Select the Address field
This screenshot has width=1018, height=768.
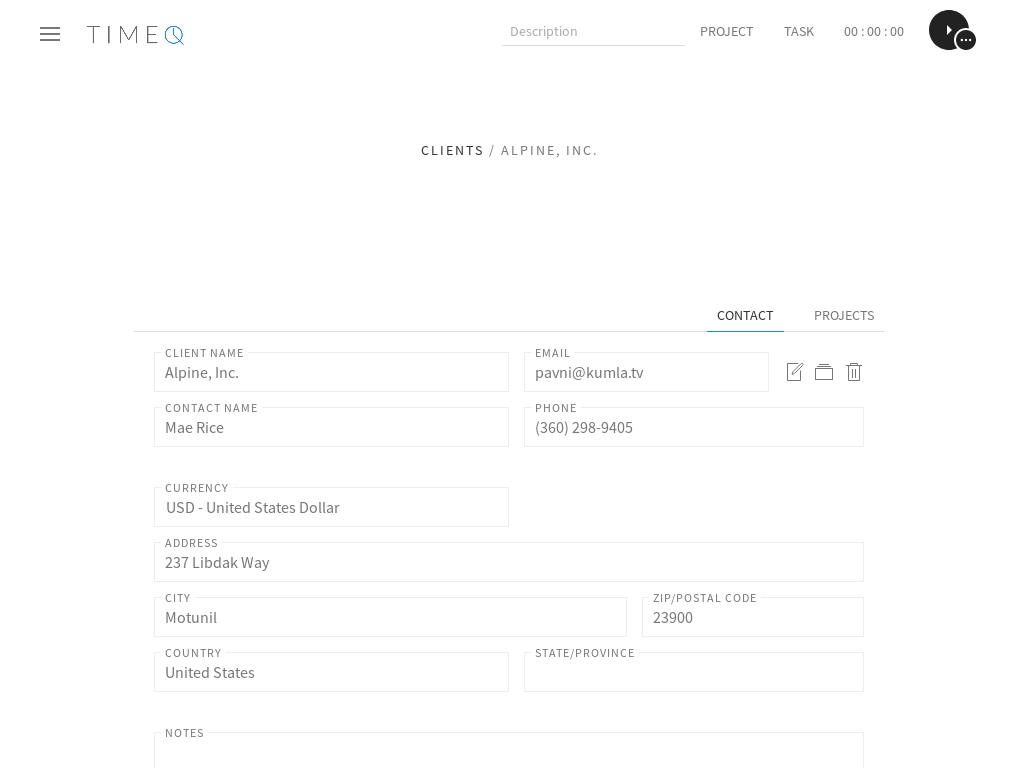pyautogui.click(x=508, y=563)
